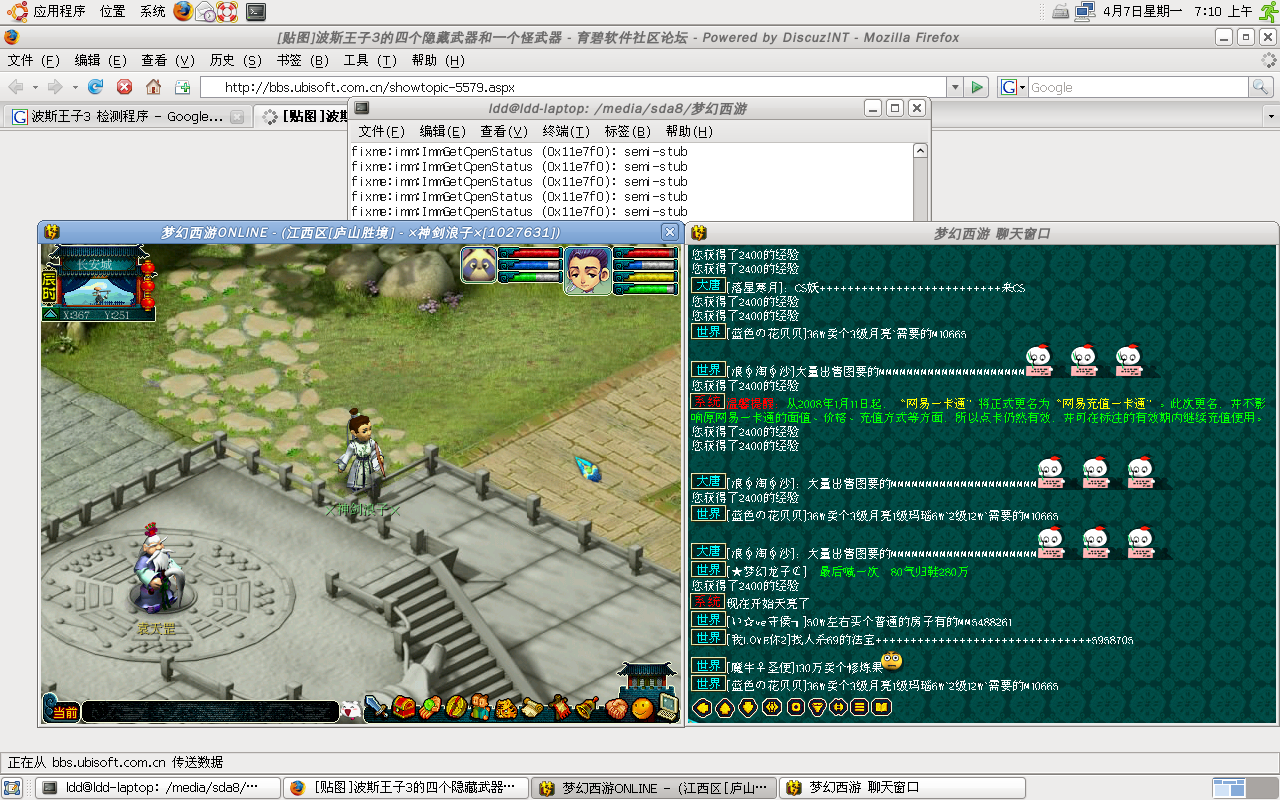Click the list lines icon in chat window toolbar
1280x800 pixels.
pyautogui.click(x=859, y=707)
